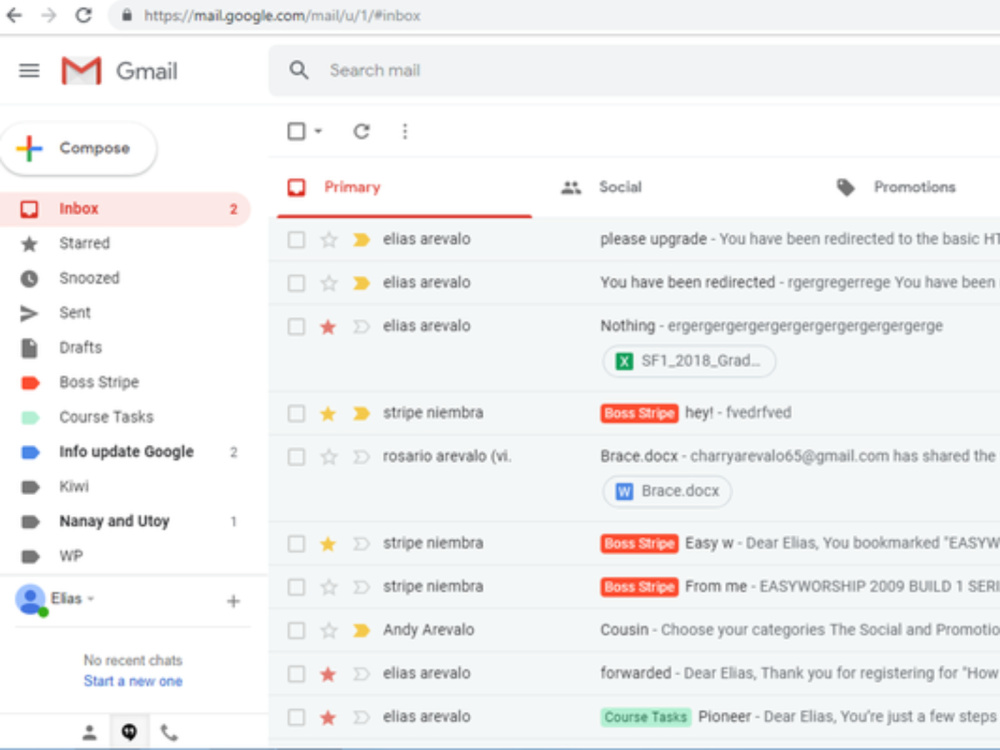Open the 'From me' email from stripe niembra
This screenshot has height=750, width=1000.
(635, 587)
